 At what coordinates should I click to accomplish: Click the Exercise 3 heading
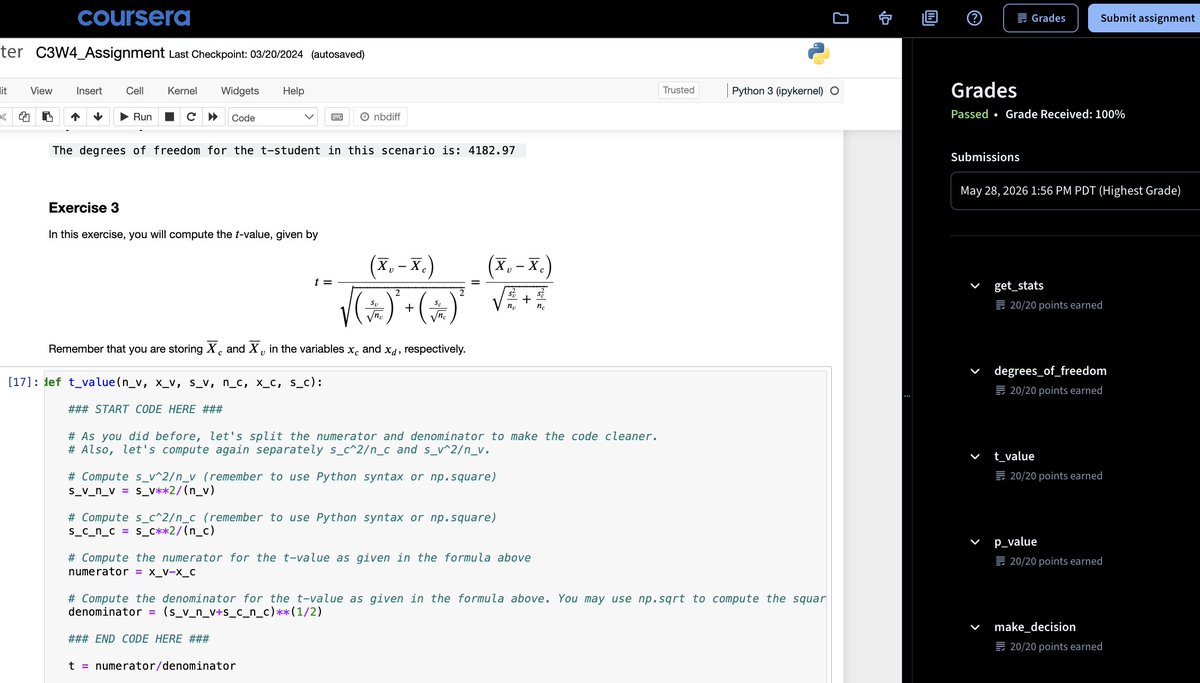[x=84, y=208]
